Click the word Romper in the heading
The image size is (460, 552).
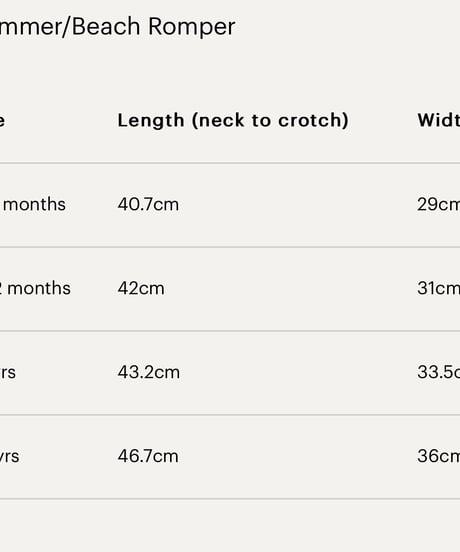tap(191, 27)
